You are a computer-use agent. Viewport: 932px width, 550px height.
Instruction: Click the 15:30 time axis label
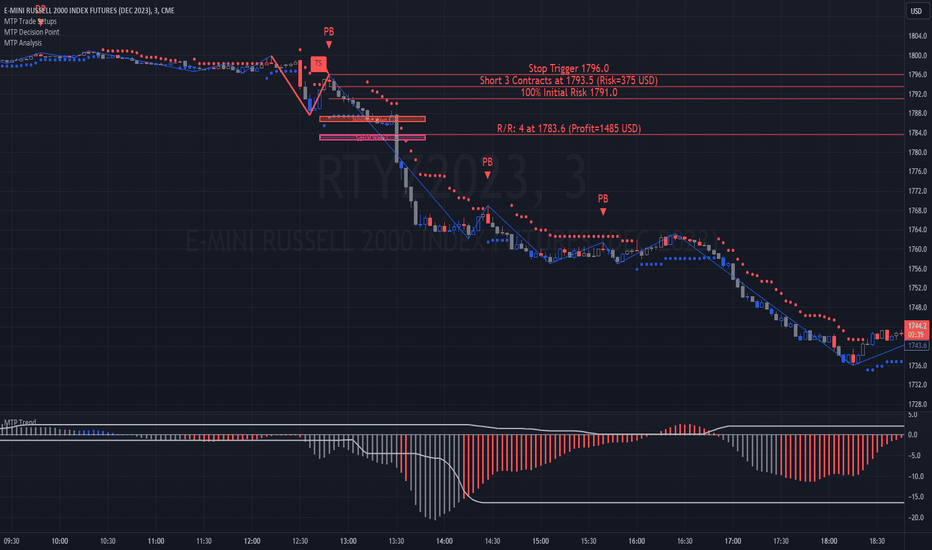point(588,541)
